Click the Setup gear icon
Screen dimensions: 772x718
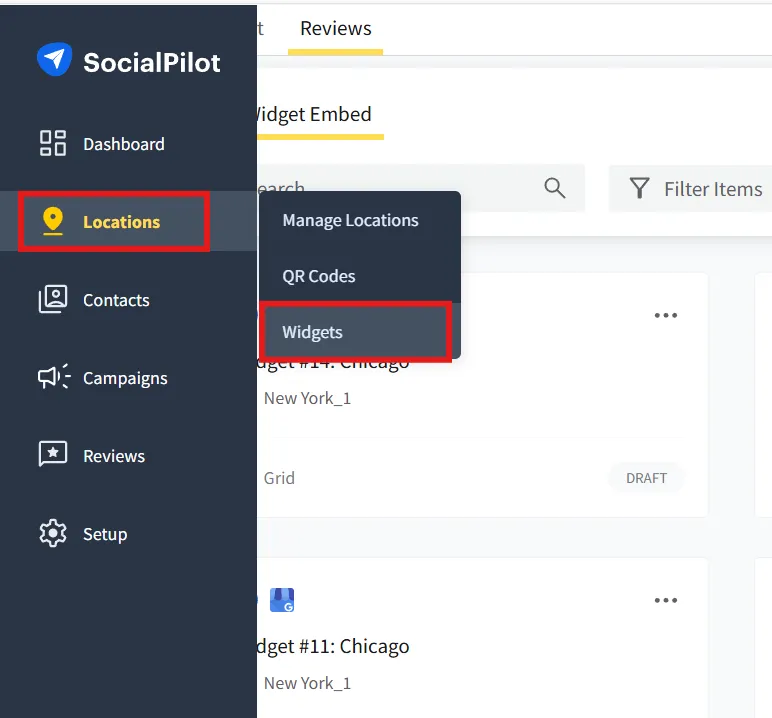point(53,533)
